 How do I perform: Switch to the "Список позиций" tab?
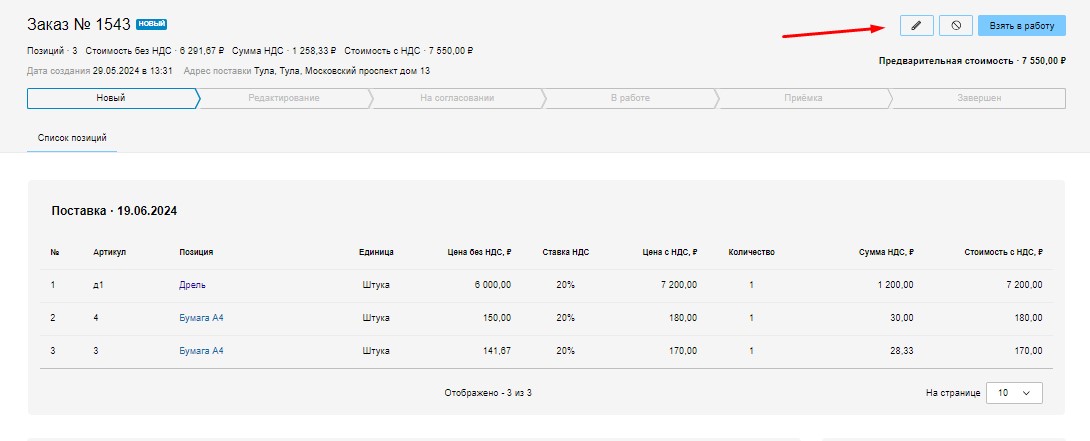coord(72,138)
